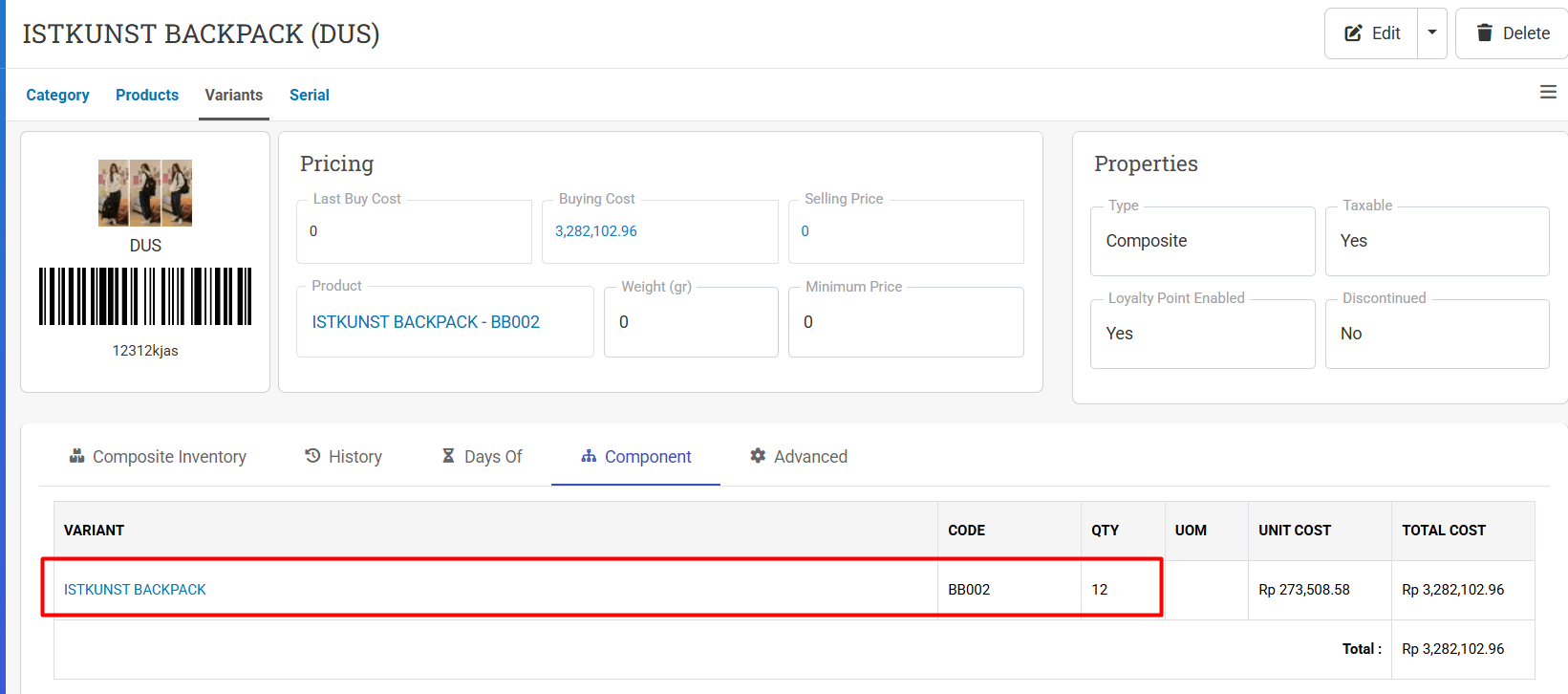
Task: Click the product thumbnail image
Action: 145,193
